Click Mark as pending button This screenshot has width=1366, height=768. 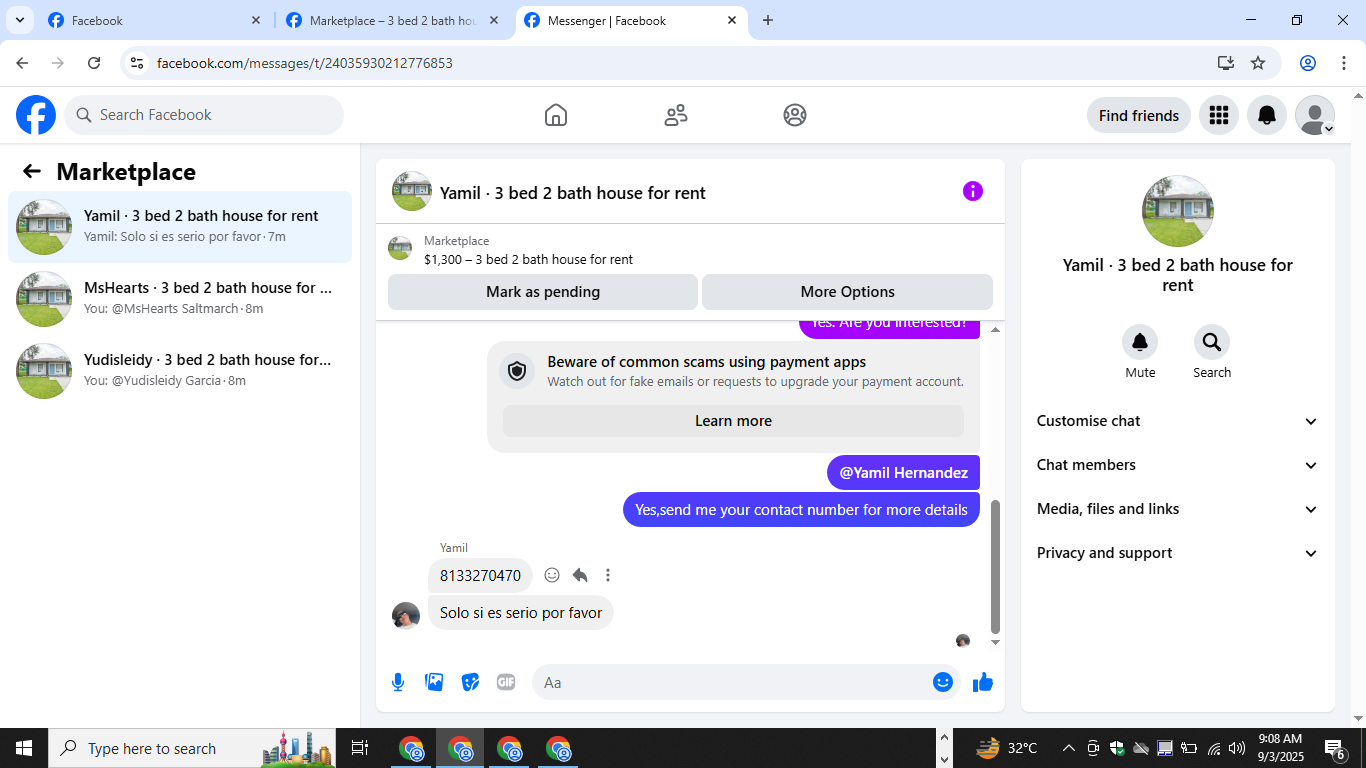click(543, 292)
